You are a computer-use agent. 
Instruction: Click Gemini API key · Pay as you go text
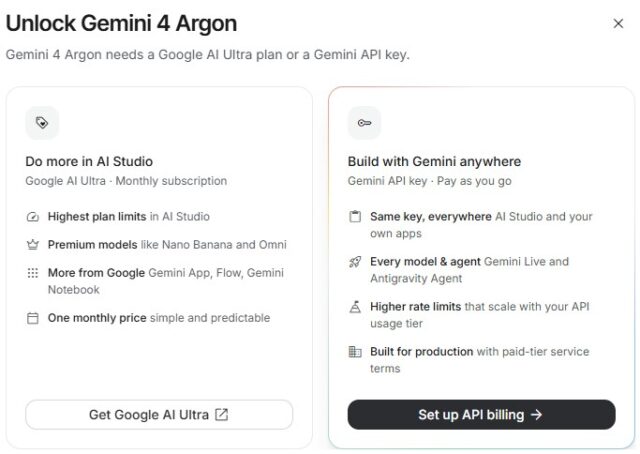click(429, 181)
